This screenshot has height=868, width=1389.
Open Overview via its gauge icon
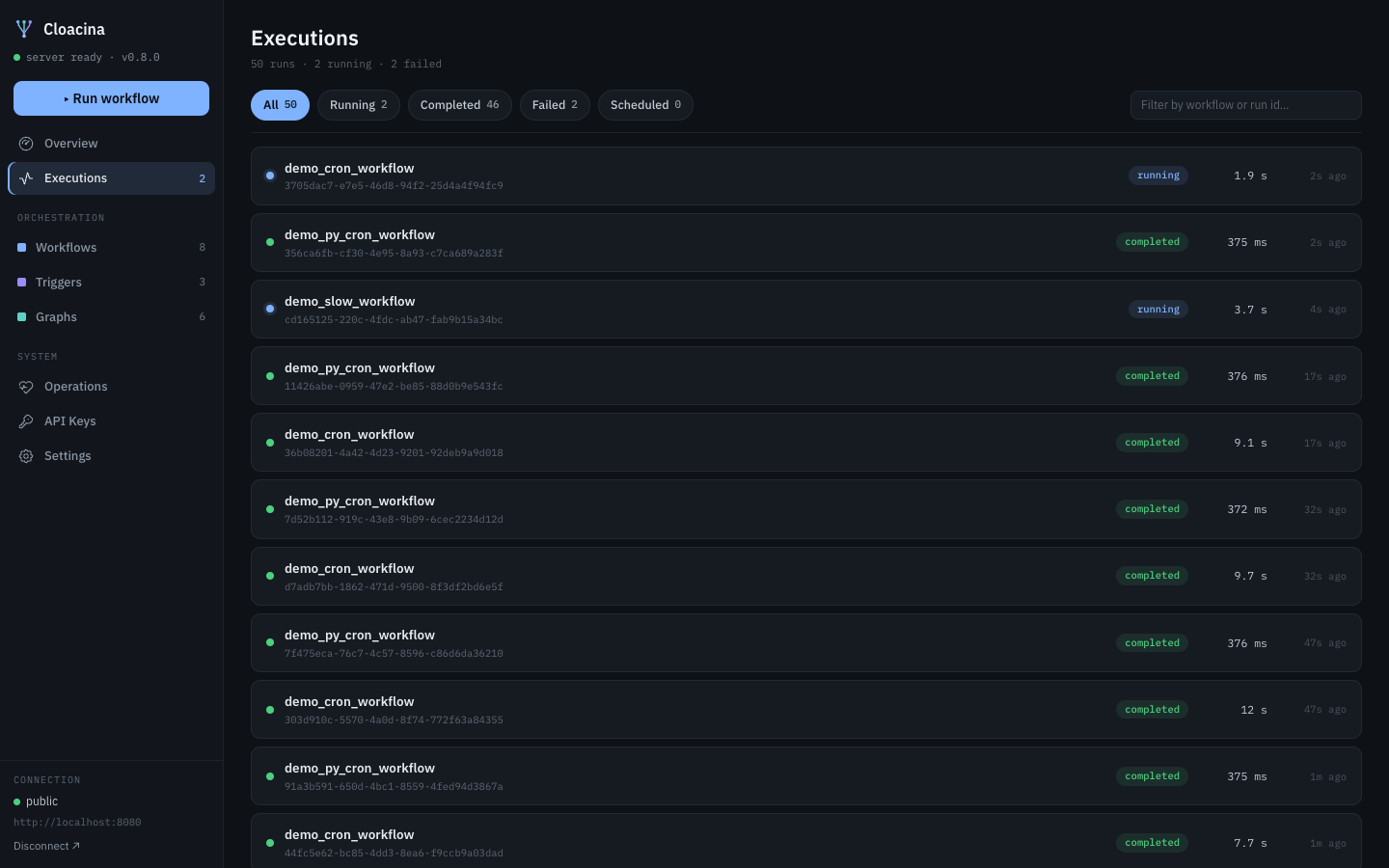tap(26, 144)
